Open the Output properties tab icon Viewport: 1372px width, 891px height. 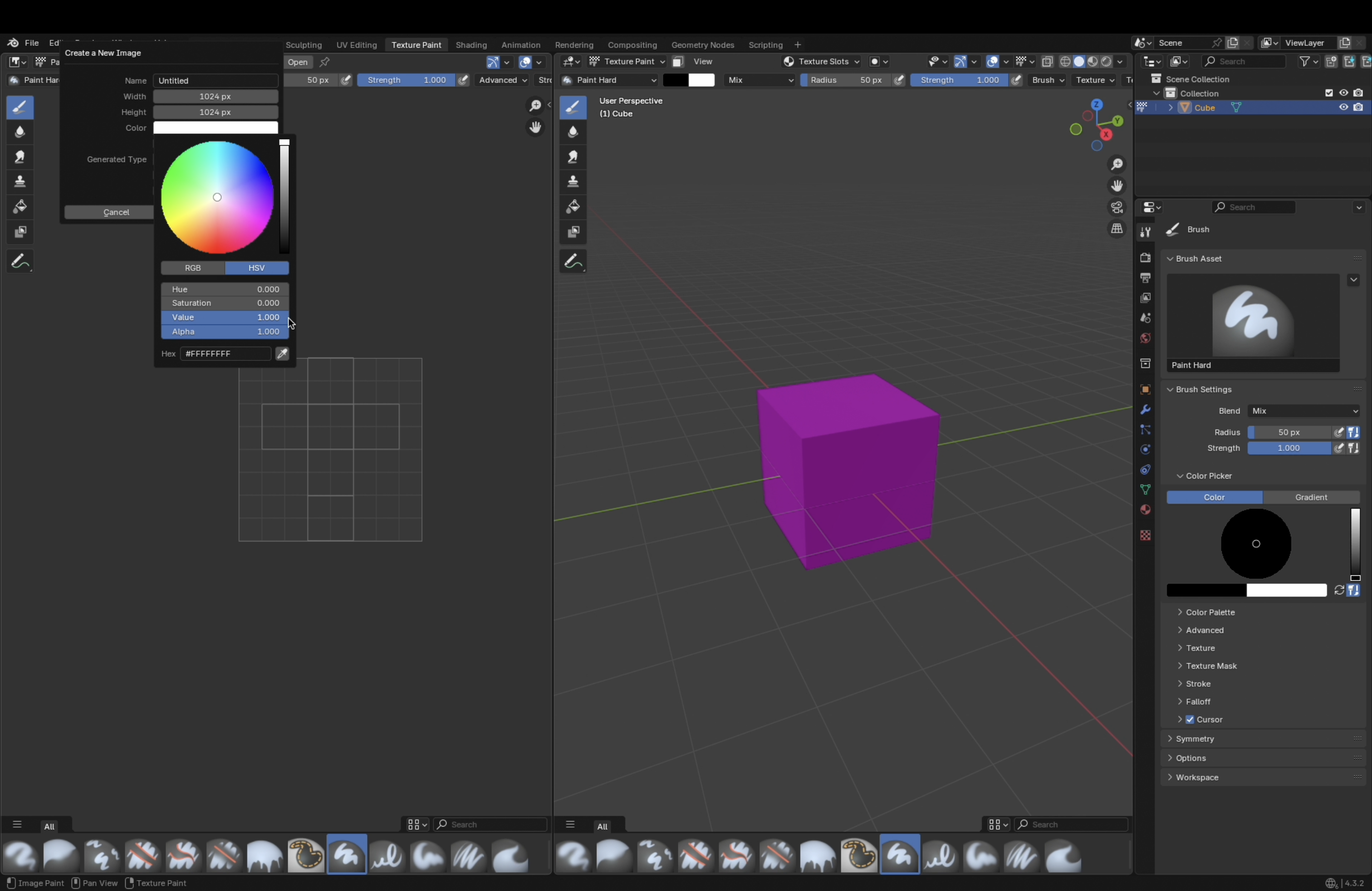1145,278
